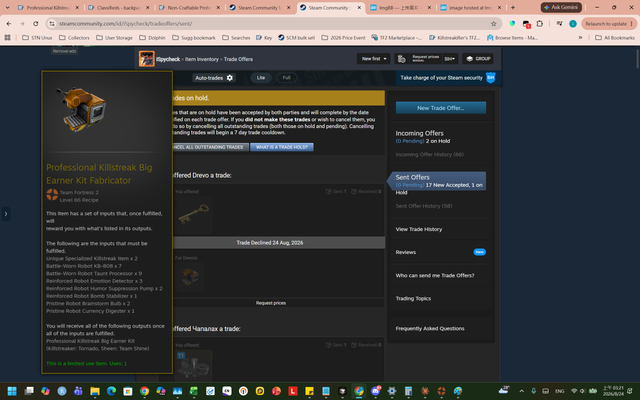This screenshot has height=400, width=640.
Task: Open the tab search dropdown arrow
Action: (8, 7)
